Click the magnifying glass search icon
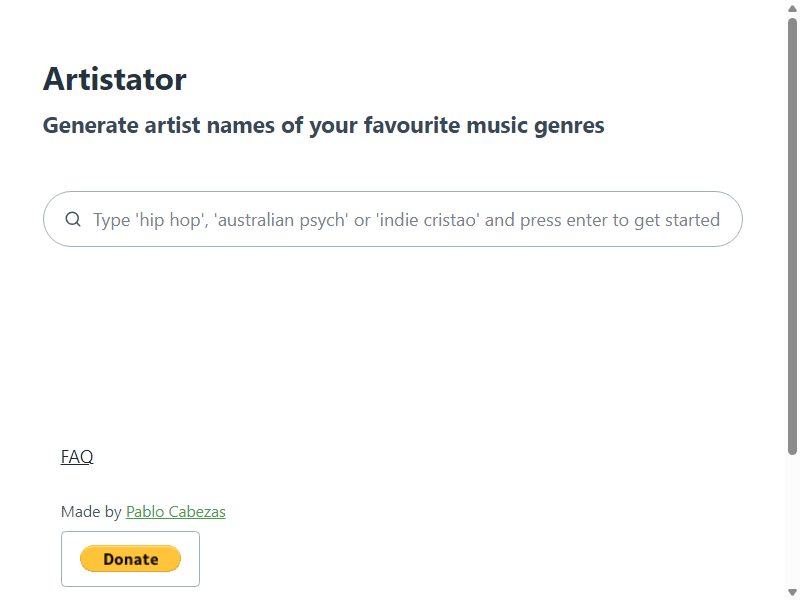 [x=73, y=219]
